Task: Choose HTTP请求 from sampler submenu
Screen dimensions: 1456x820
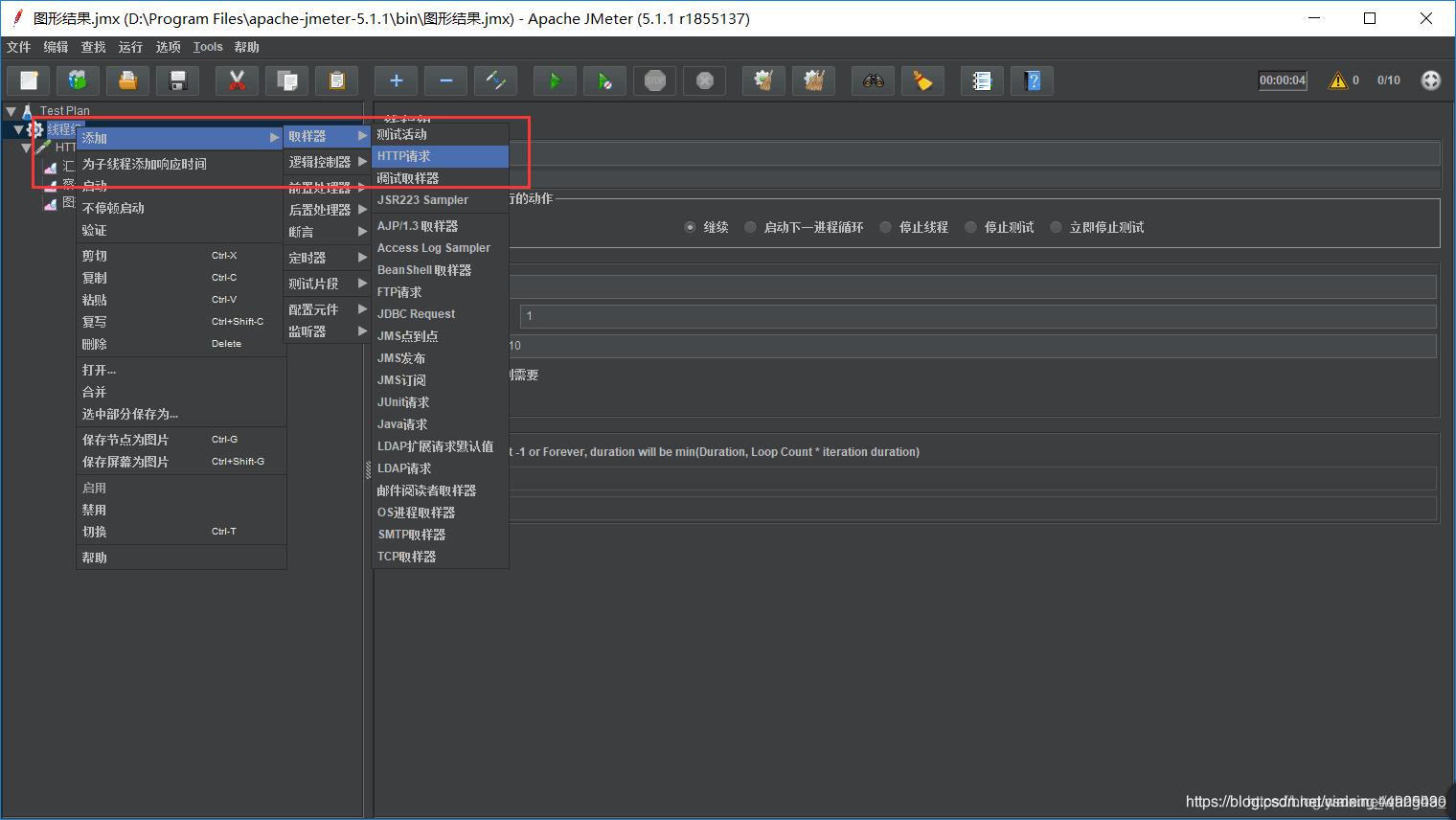Action: pyautogui.click(x=440, y=156)
